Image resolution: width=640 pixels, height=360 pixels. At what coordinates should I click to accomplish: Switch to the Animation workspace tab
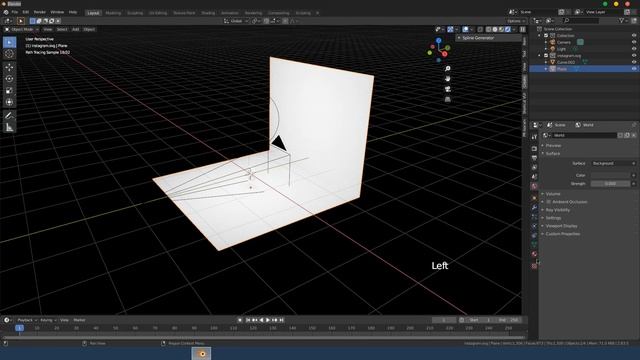[230, 13]
